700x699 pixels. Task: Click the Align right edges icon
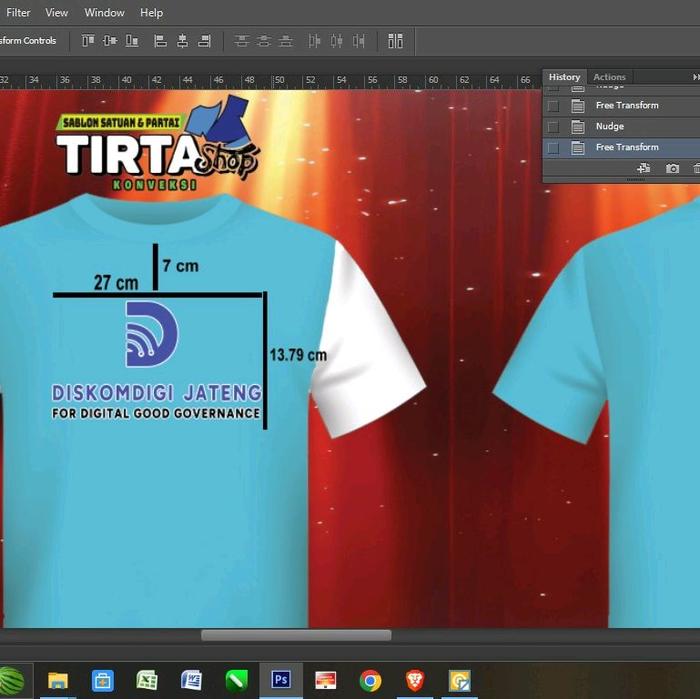point(204,41)
